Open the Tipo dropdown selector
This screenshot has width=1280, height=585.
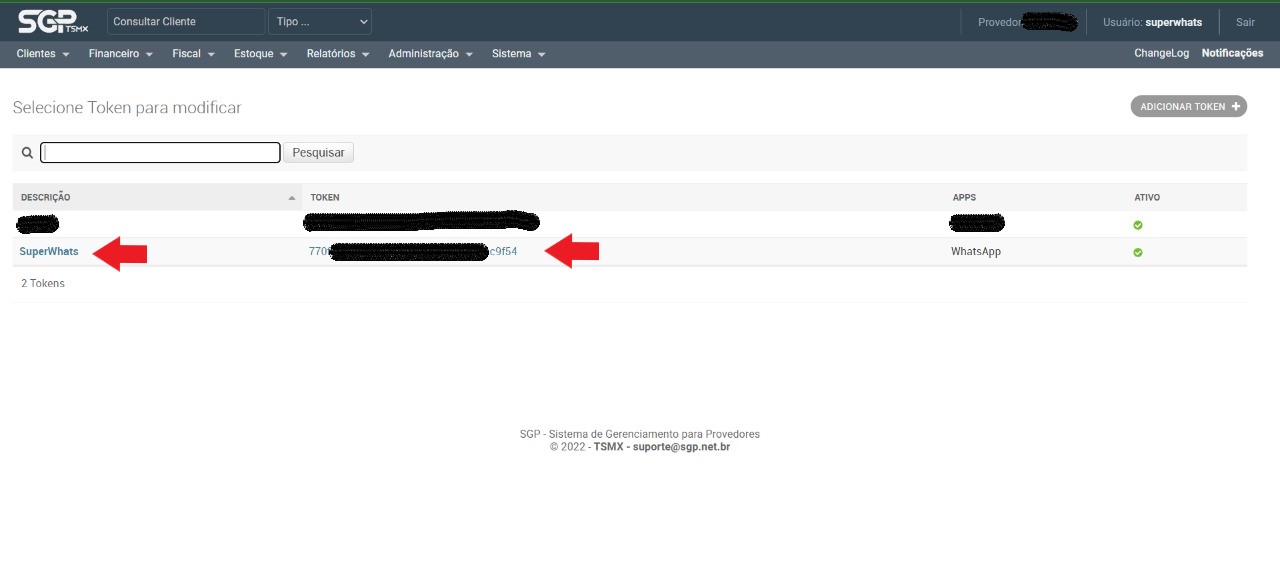[x=320, y=21]
